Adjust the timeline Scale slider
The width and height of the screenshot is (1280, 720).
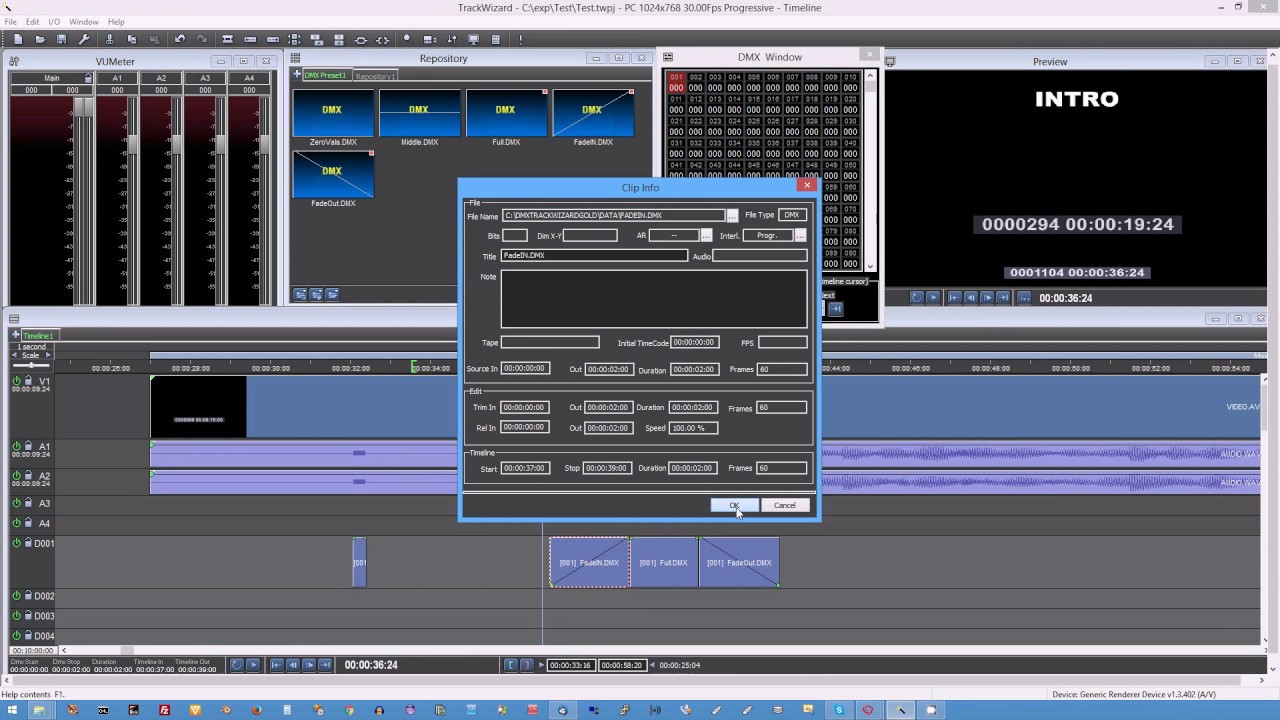(x=30, y=364)
